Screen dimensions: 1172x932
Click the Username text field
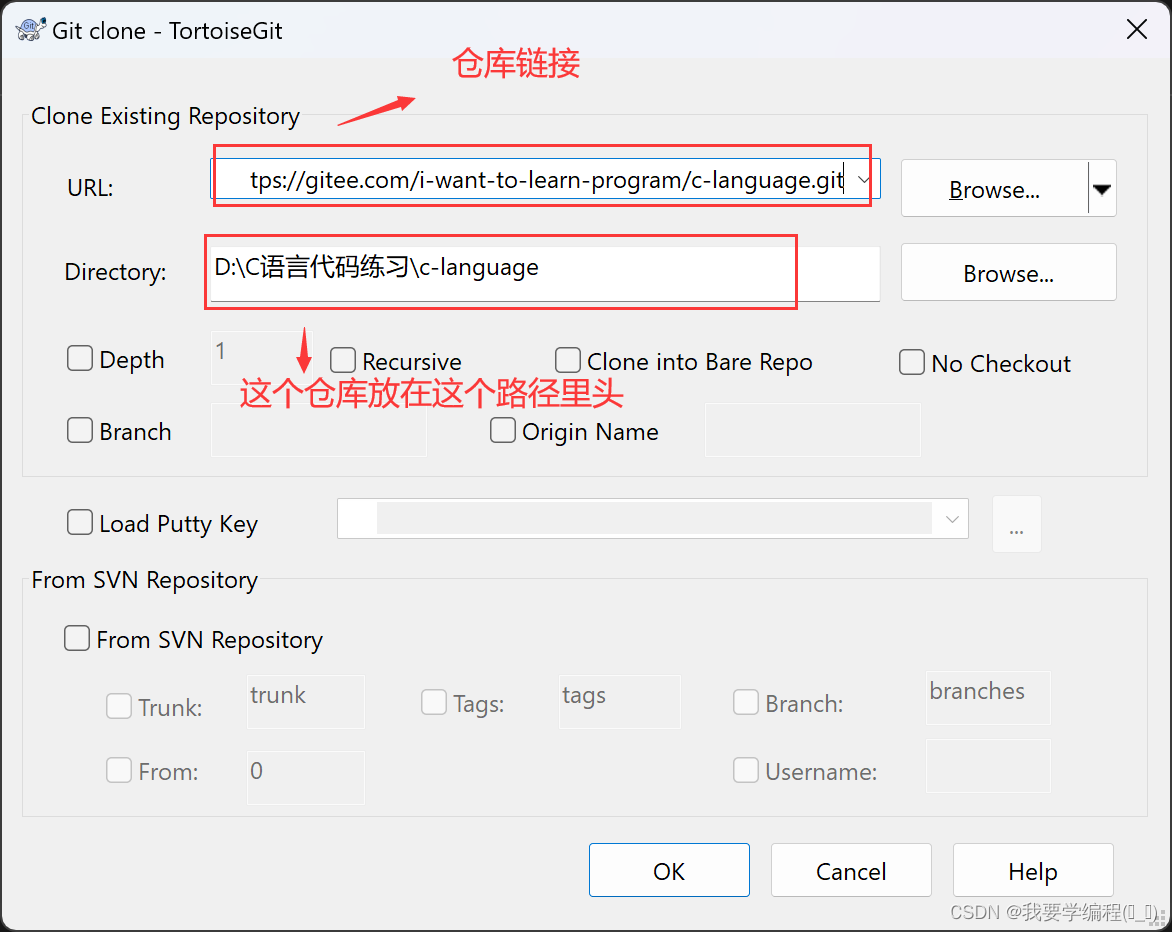[988, 766]
